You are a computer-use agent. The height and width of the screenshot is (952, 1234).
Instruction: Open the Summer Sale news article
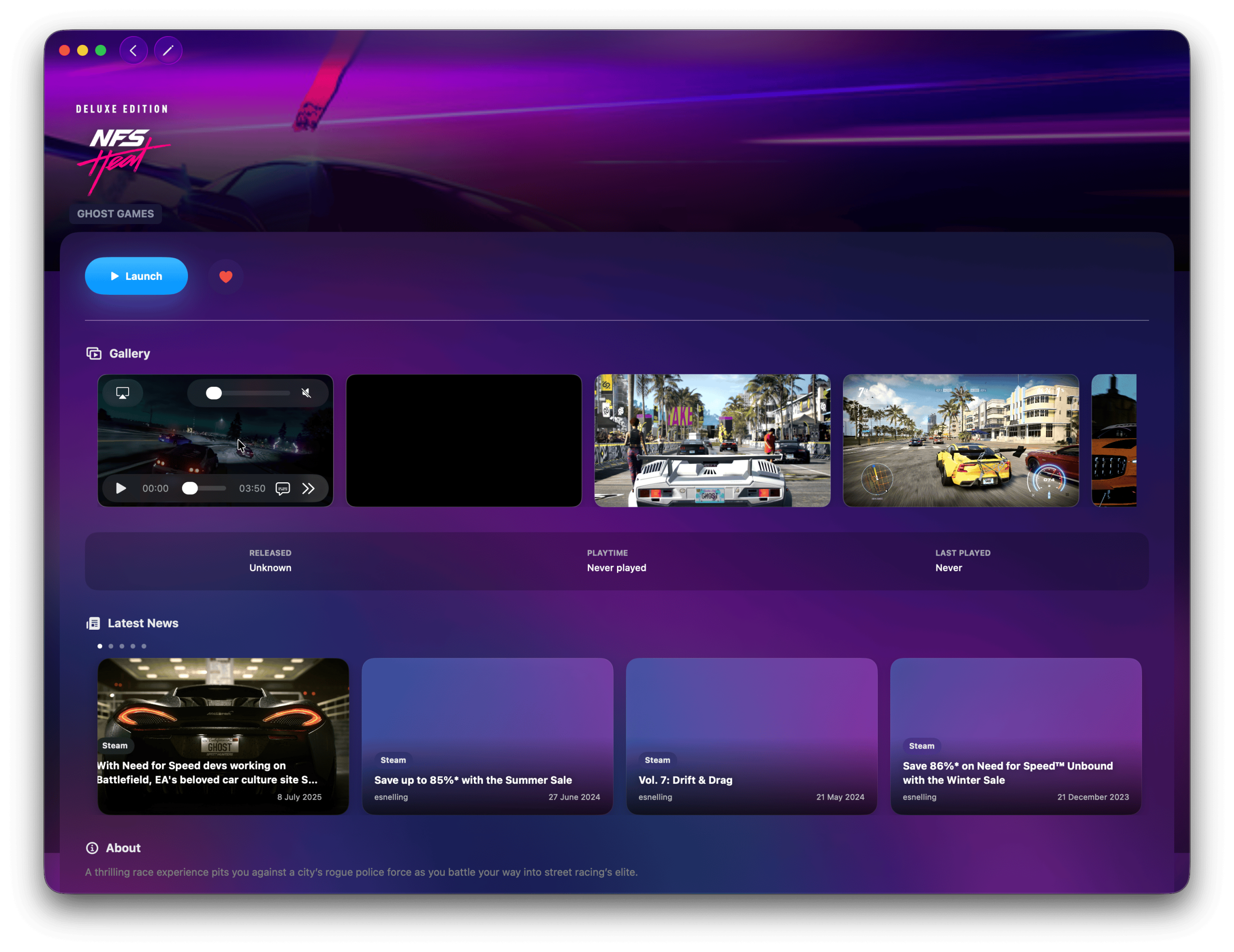click(x=487, y=736)
